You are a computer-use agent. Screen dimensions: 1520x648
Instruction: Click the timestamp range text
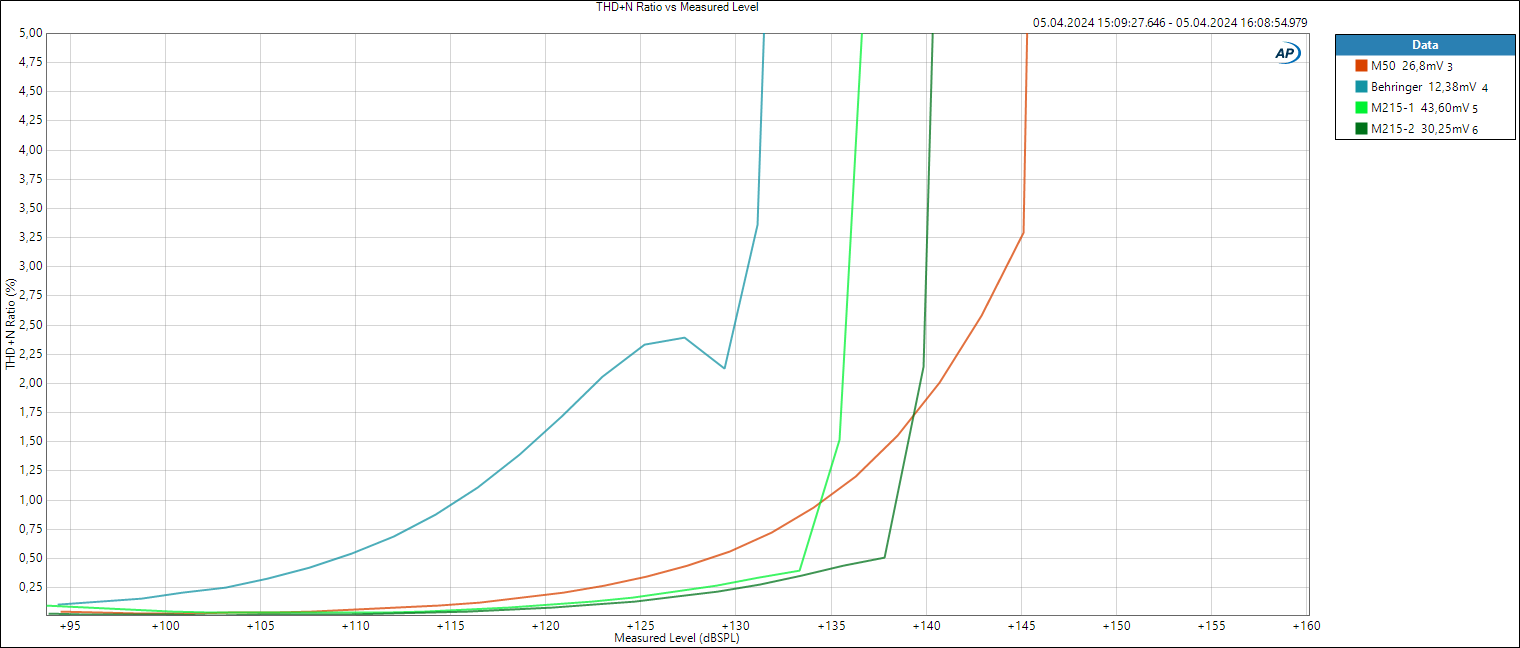click(x=1170, y=22)
